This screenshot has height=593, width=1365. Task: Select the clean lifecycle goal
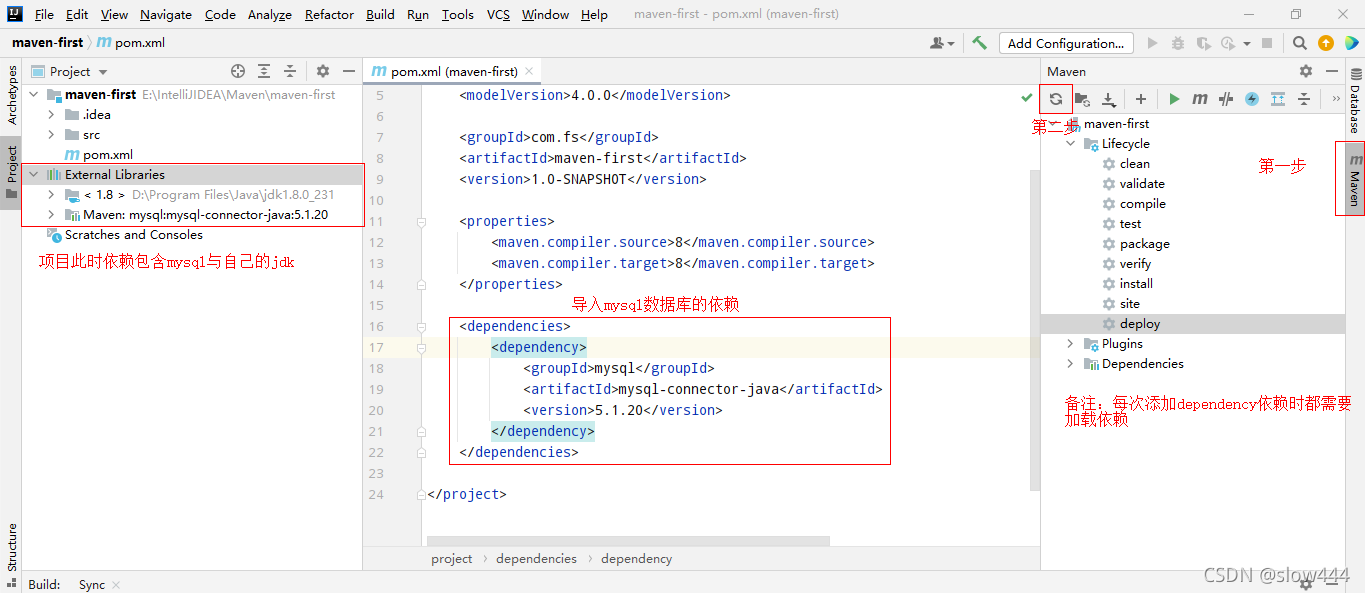1134,163
